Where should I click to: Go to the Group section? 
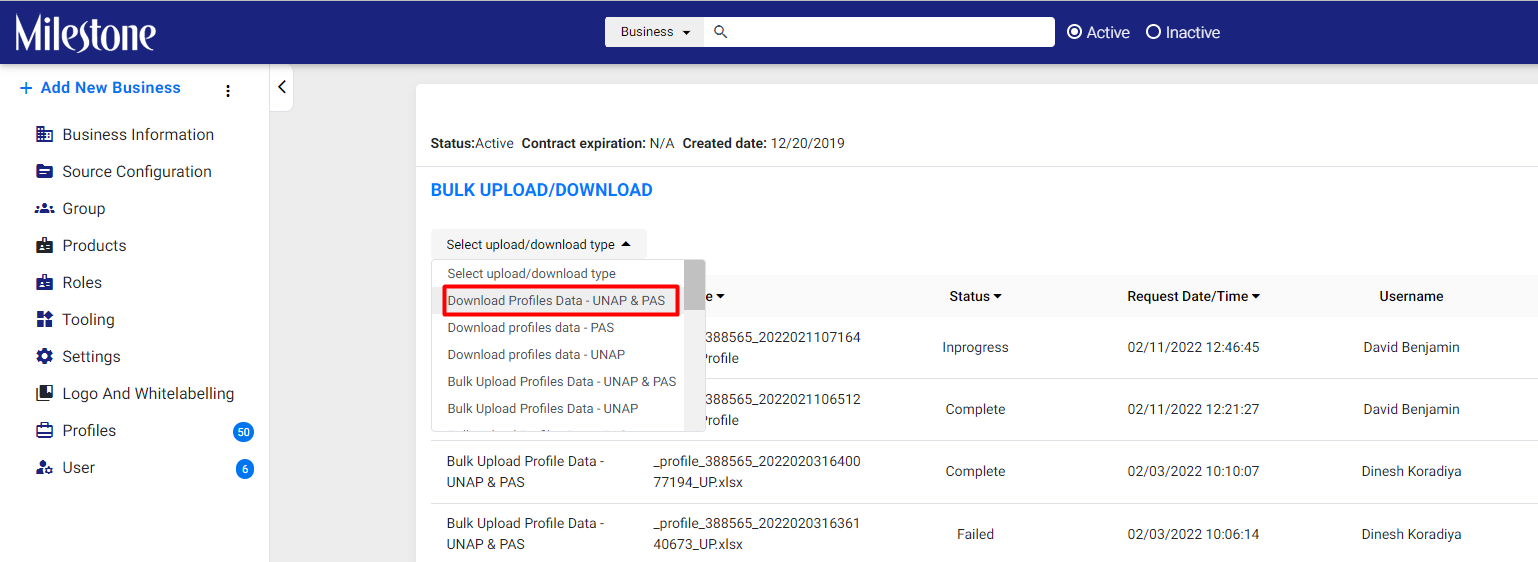tap(84, 208)
